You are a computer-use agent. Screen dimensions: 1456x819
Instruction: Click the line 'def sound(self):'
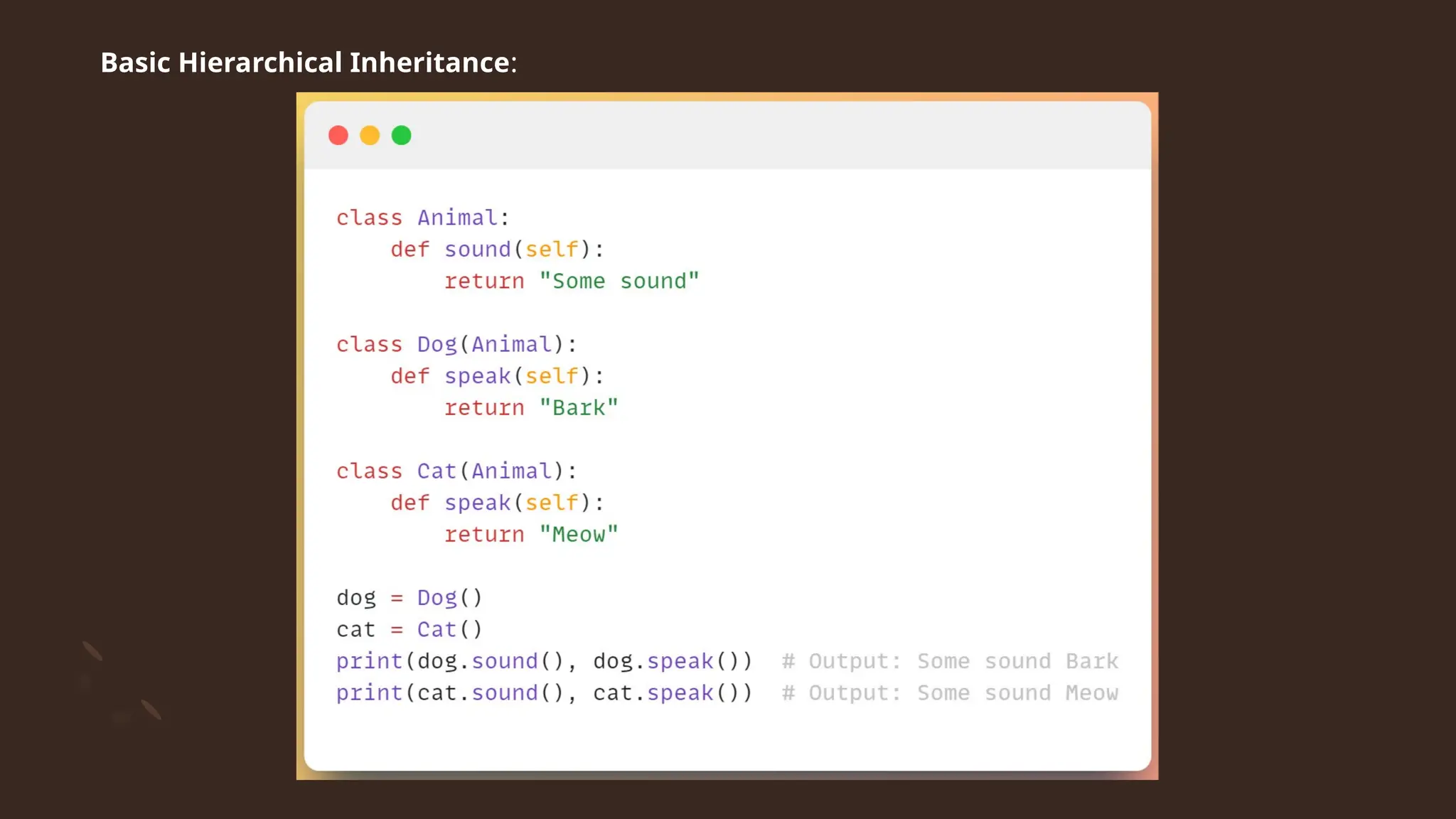[x=497, y=250]
